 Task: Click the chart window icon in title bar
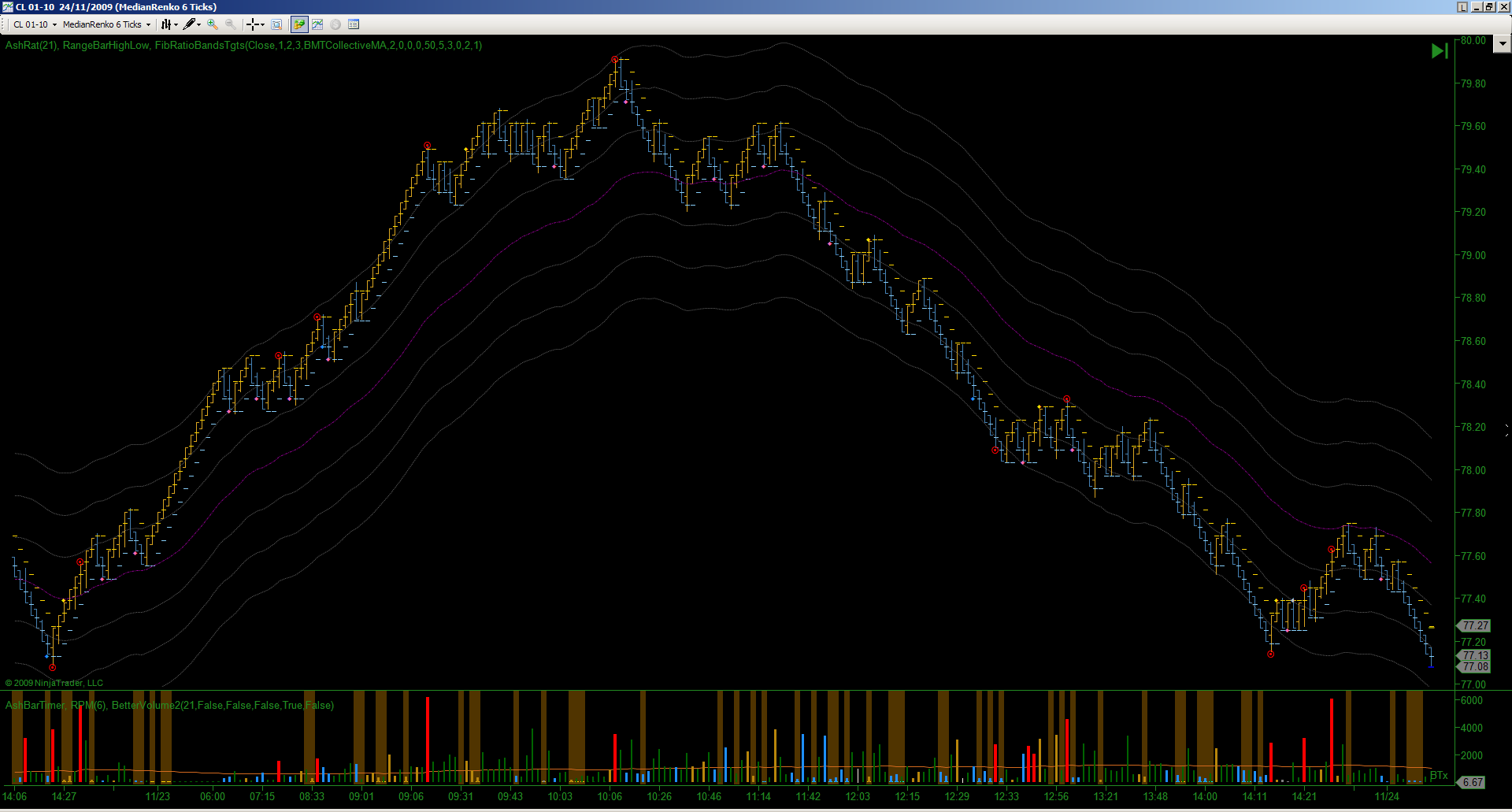(8, 7)
